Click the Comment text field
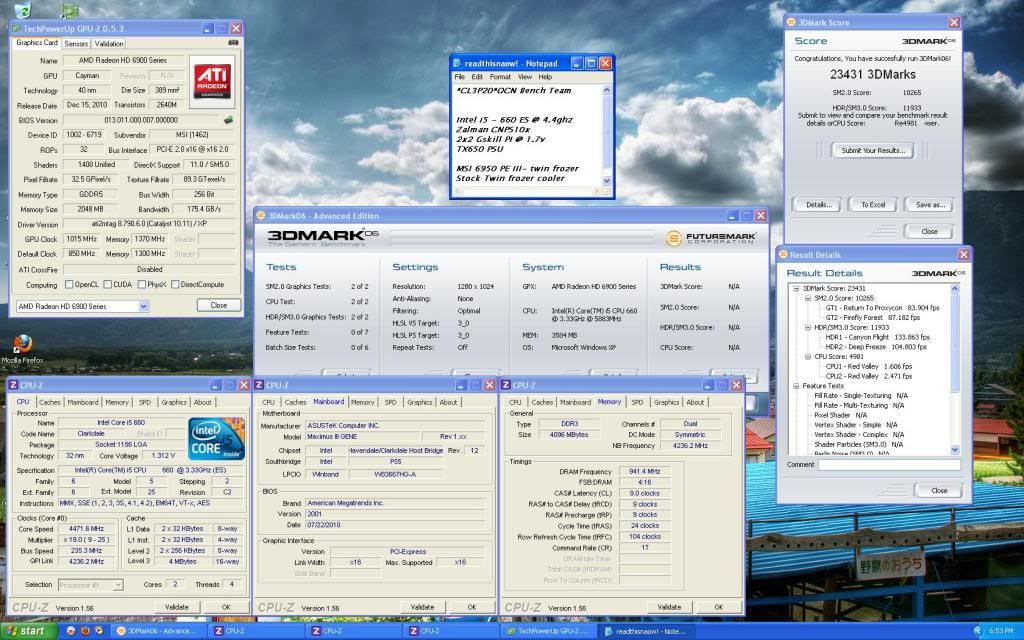Viewport: 1024px width, 640px height. pyautogui.click(x=887, y=465)
